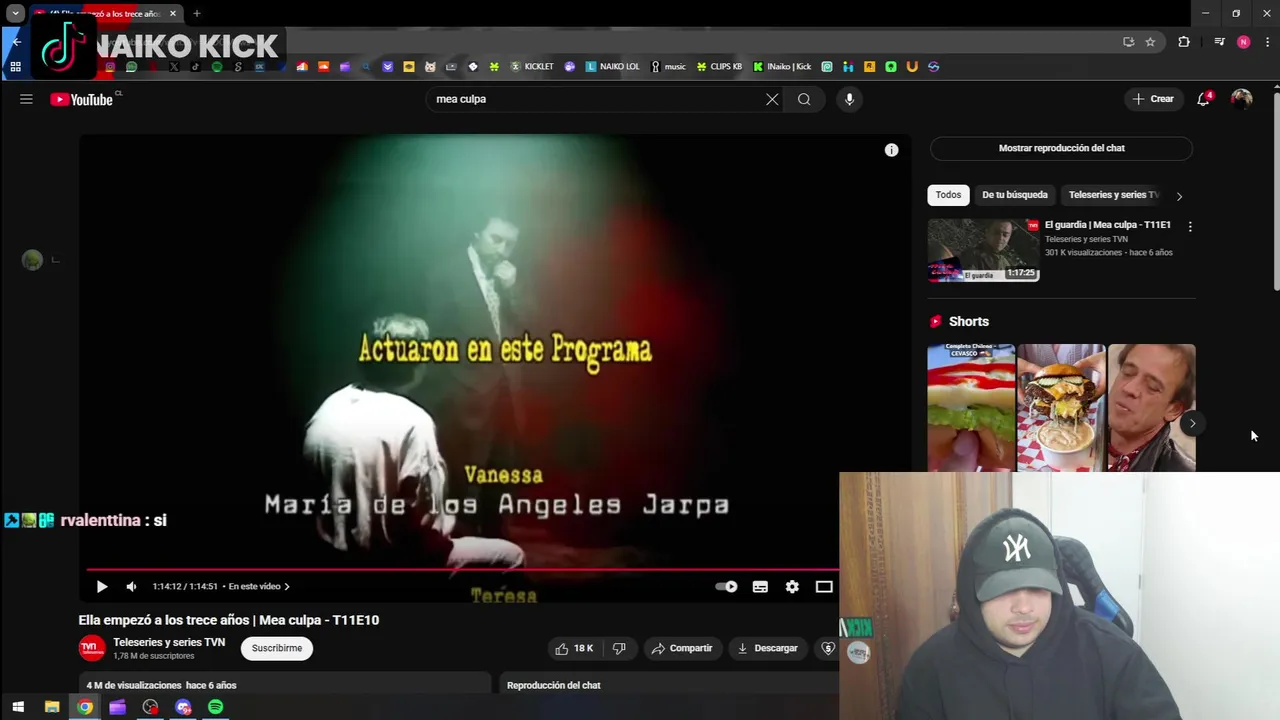Open 'El guardia' video thumbnail
This screenshot has width=1280, height=720.
pos(983,250)
